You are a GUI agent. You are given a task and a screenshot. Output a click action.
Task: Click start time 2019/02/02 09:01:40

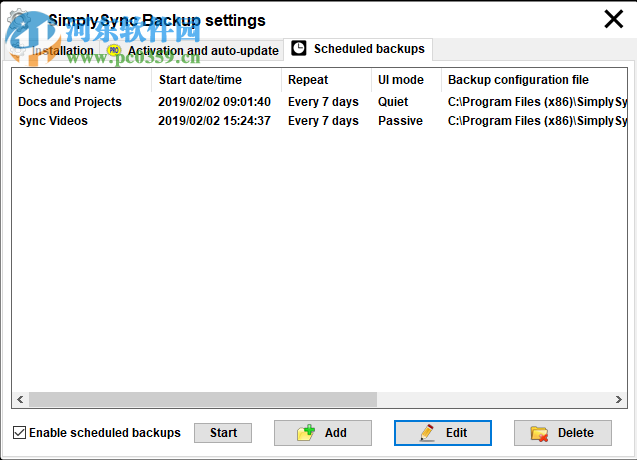click(214, 102)
